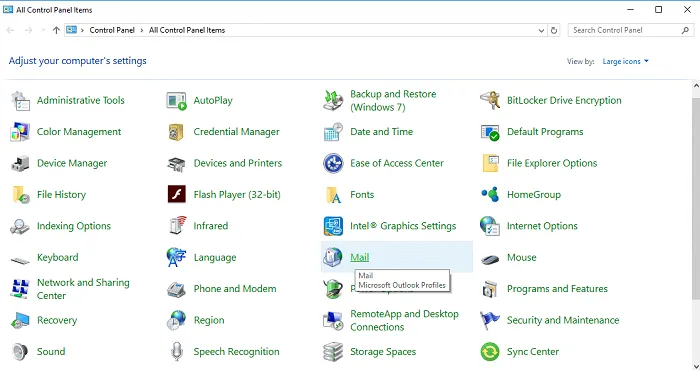
Task: Open the Flash Player icon
Action: [x=176, y=195]
